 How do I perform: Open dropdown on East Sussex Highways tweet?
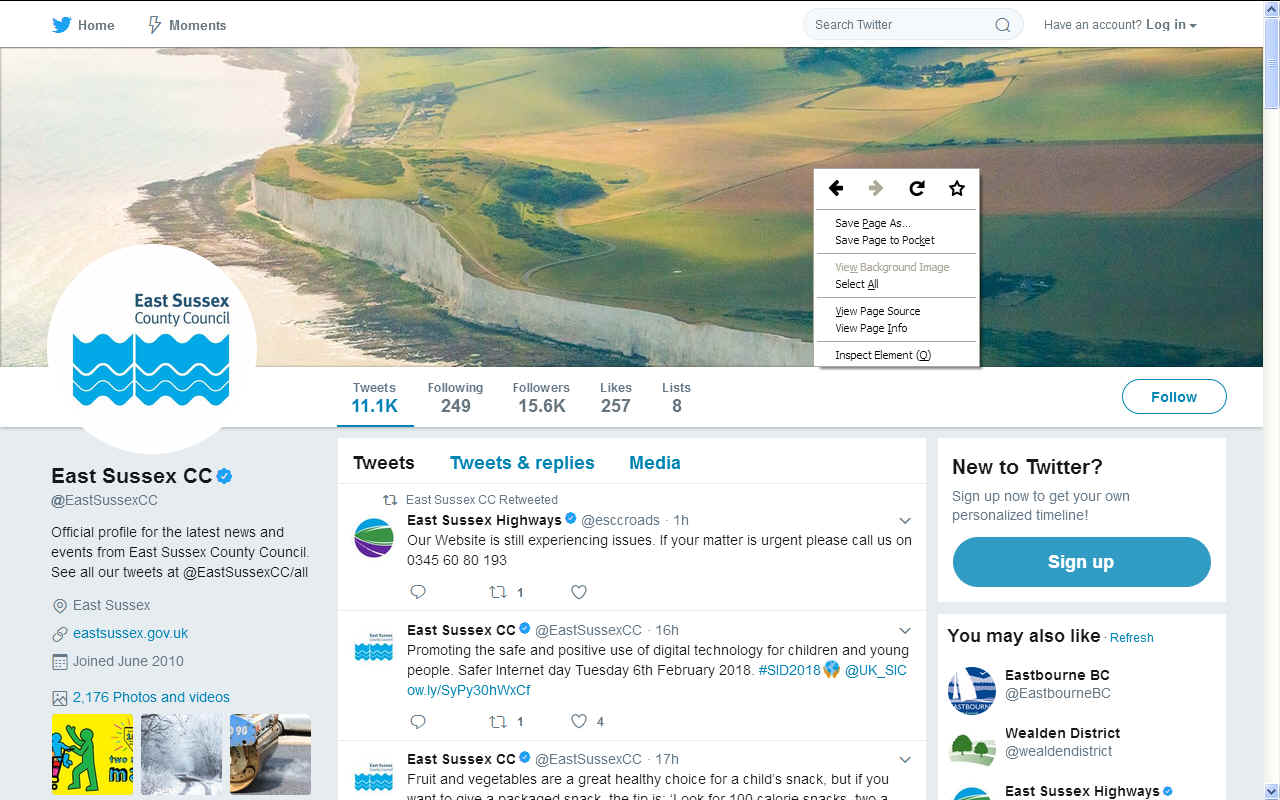coord(905,521)
